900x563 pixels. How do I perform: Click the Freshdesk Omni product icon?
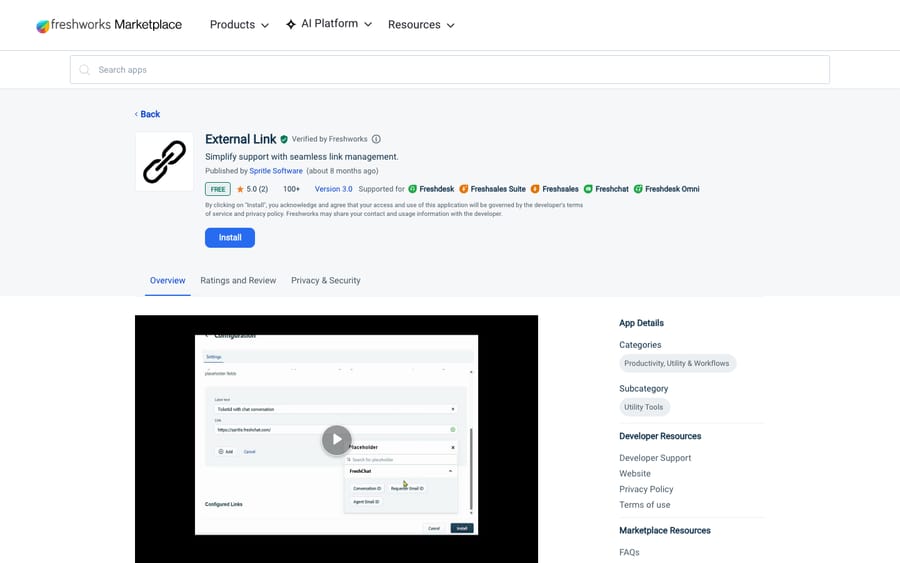pos(638,189)
